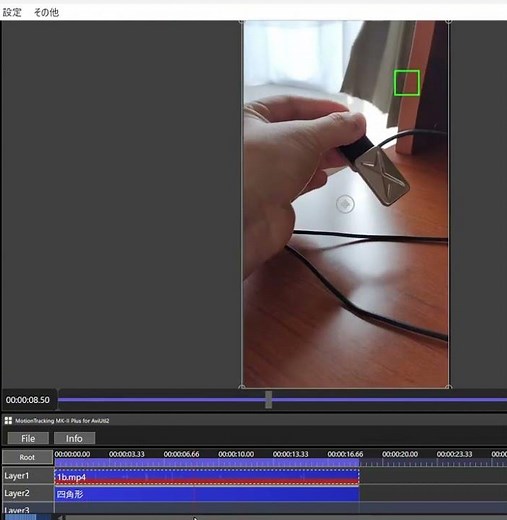
Task: Click the green tracking square in preview
Action: click(407, 83)
